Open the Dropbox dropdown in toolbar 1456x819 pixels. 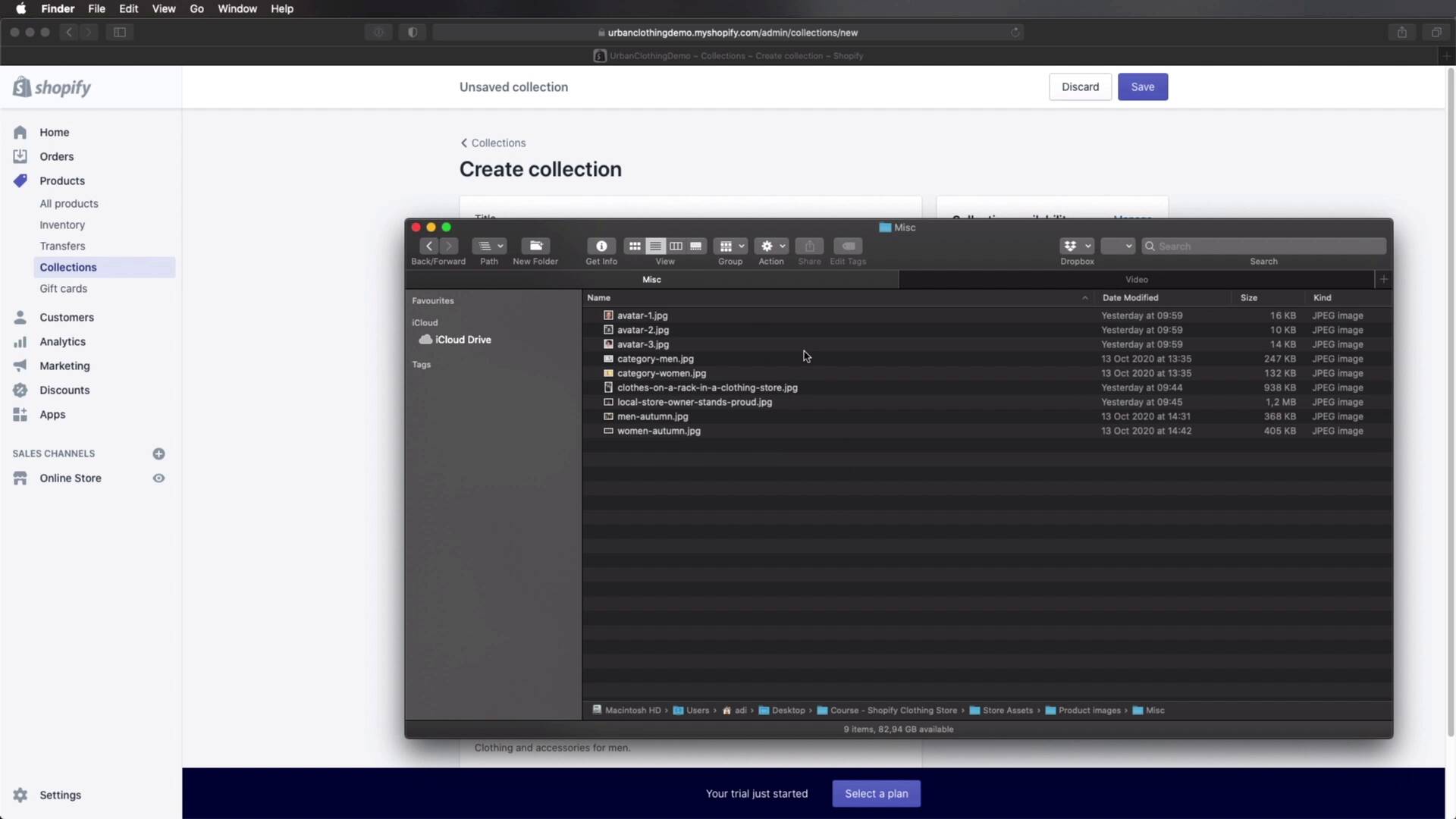coord(1077,246)
